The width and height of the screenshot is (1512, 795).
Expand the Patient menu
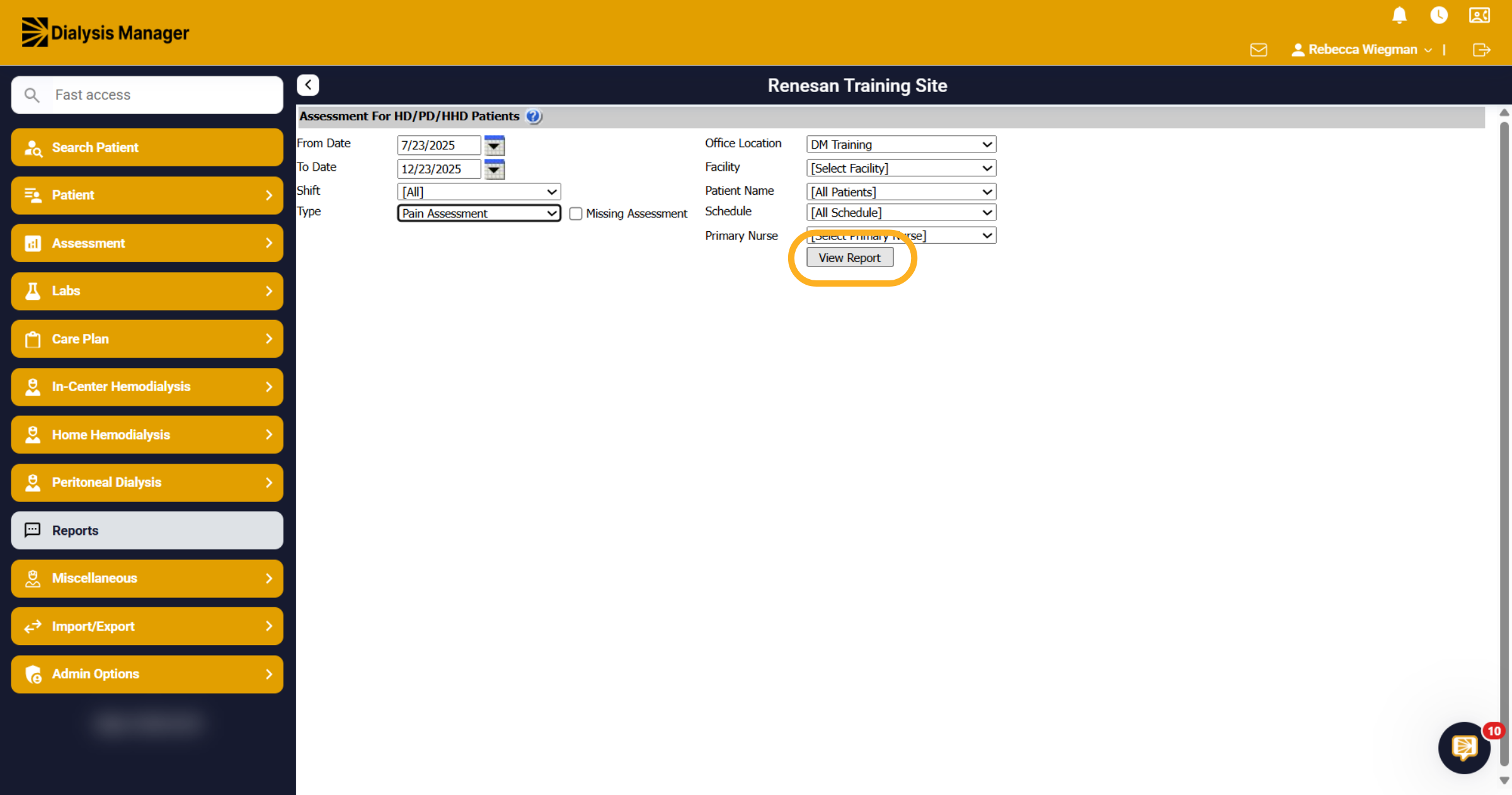click(147, 195)
